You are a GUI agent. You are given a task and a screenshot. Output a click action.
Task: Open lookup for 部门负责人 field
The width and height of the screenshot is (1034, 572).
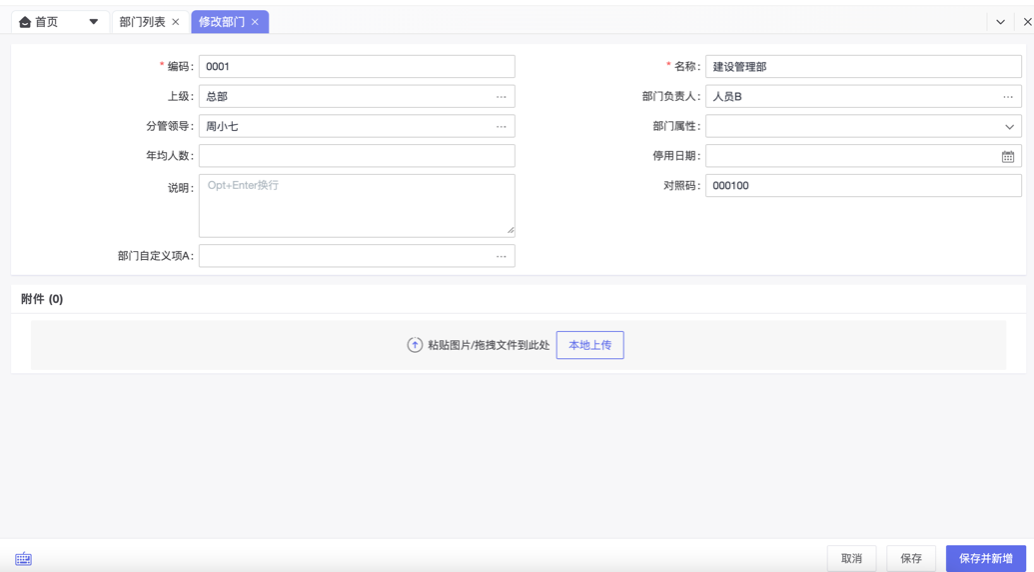tap(1007, 97)
